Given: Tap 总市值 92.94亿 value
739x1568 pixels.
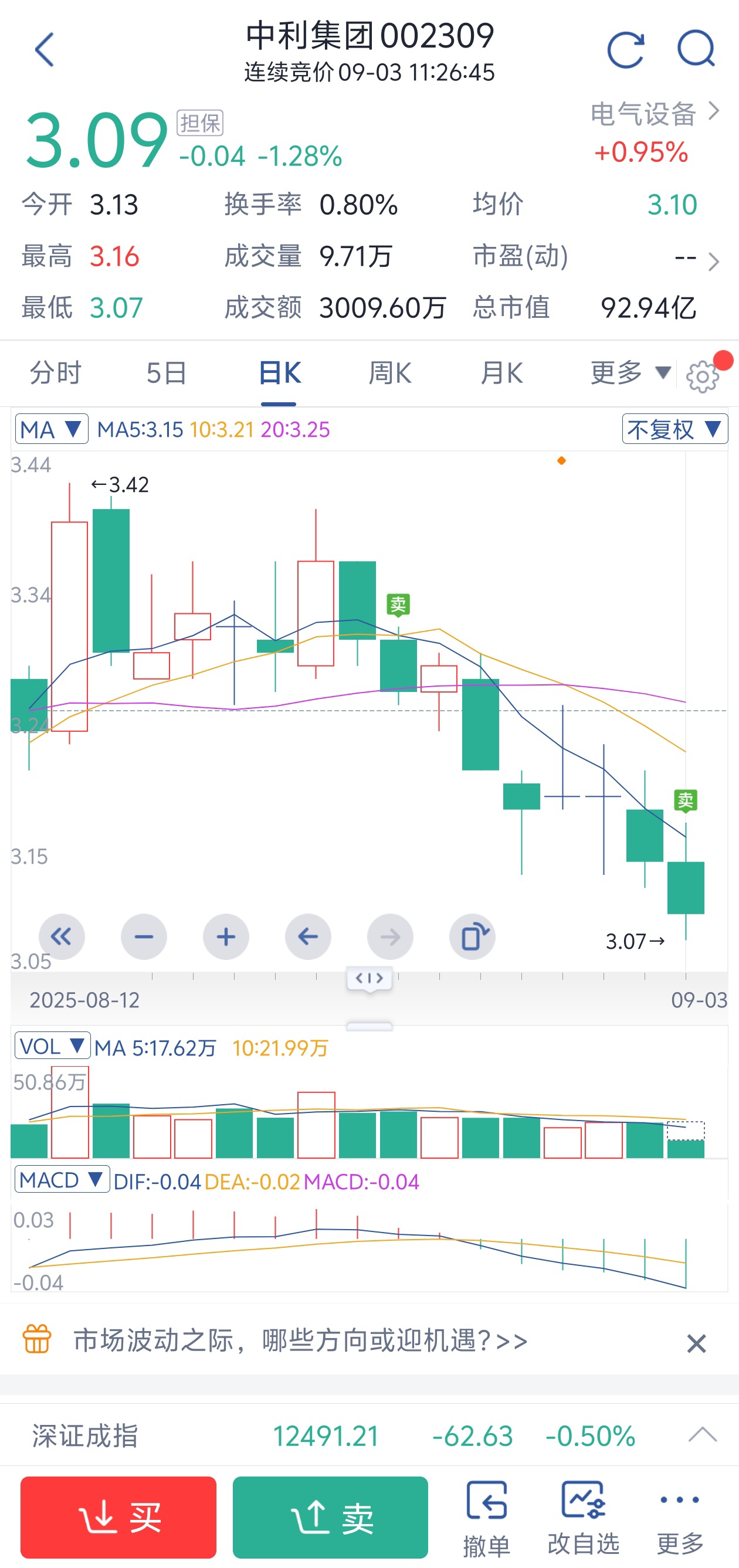Looking at the screenshot, I should click(648, 308).
